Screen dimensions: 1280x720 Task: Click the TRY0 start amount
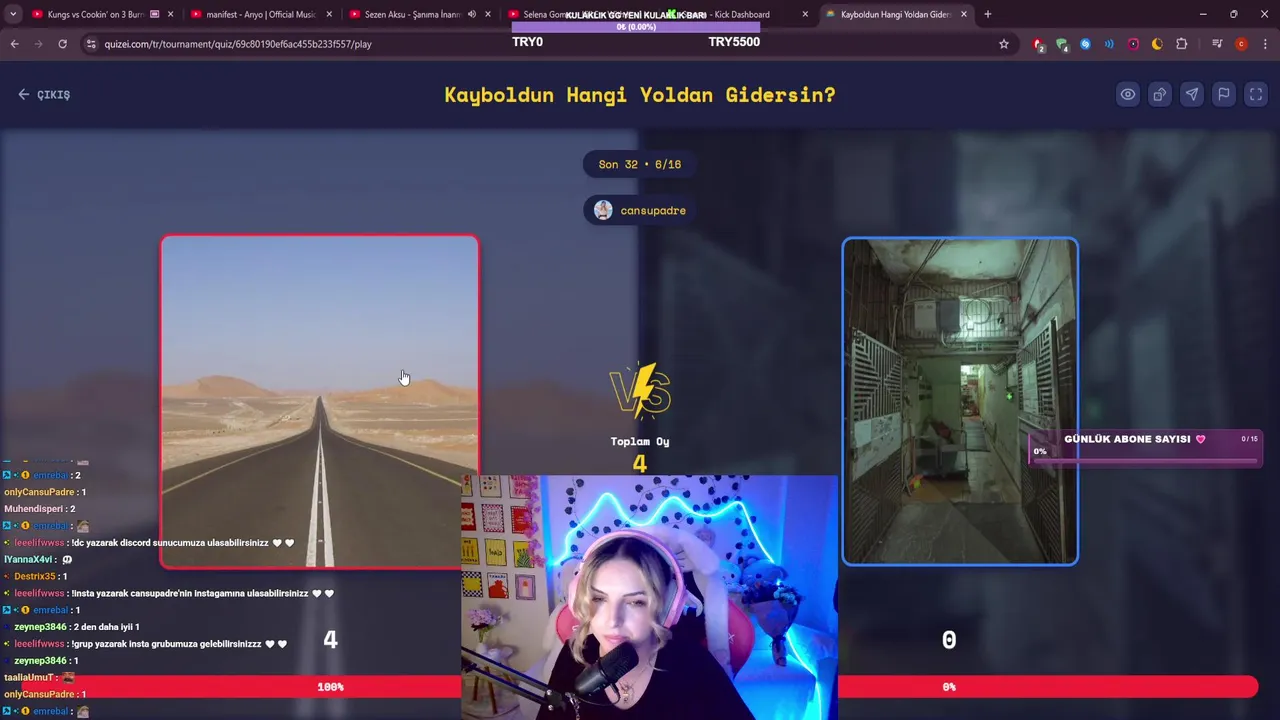pos(527,42)
